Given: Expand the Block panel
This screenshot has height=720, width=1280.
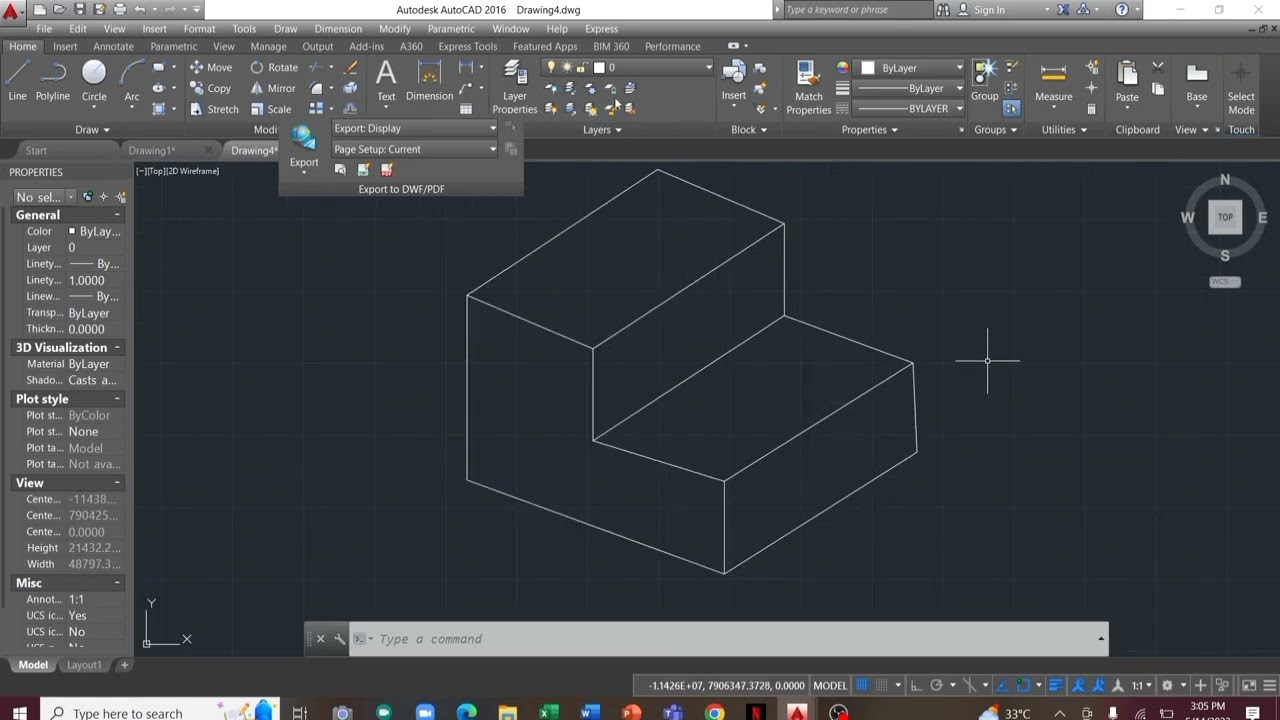Looking at the screenshot, I should tap(749, 130).
